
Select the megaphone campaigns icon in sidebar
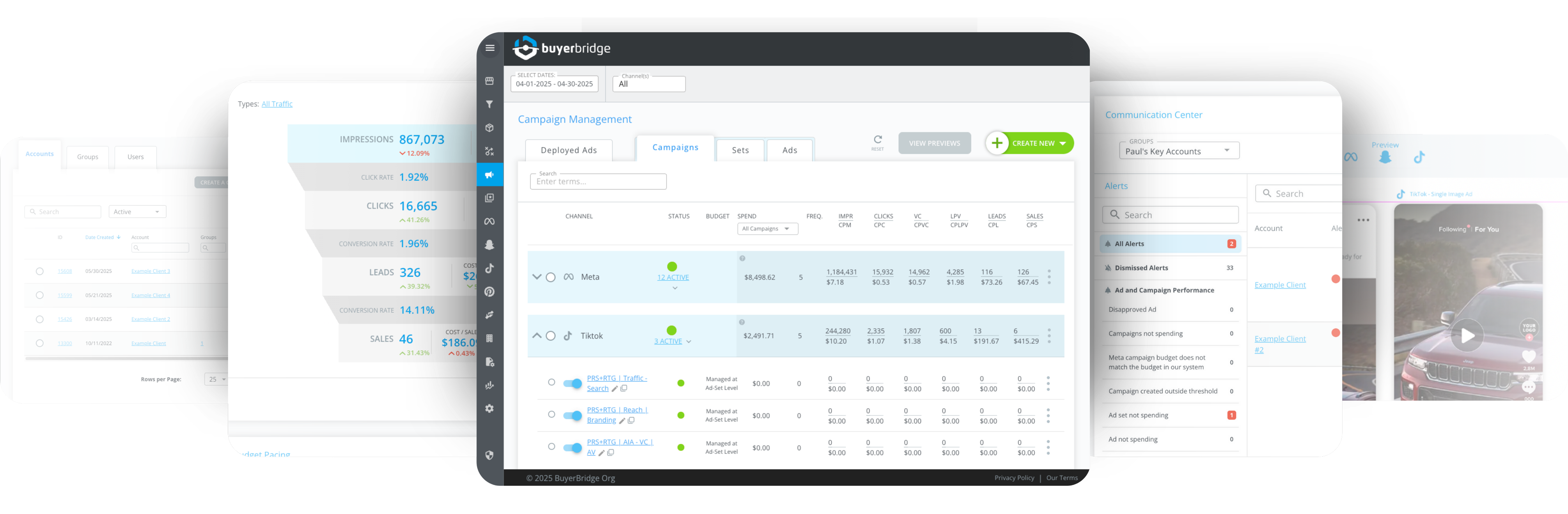(x=490, y=175)
